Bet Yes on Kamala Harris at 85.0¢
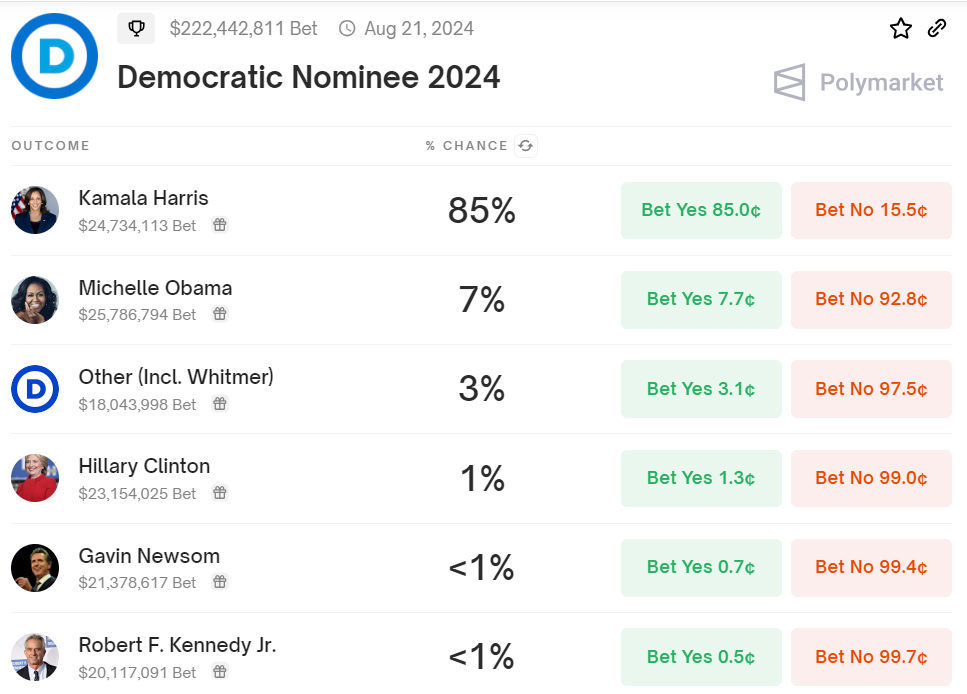967x694 pixels. click(701, 210)
